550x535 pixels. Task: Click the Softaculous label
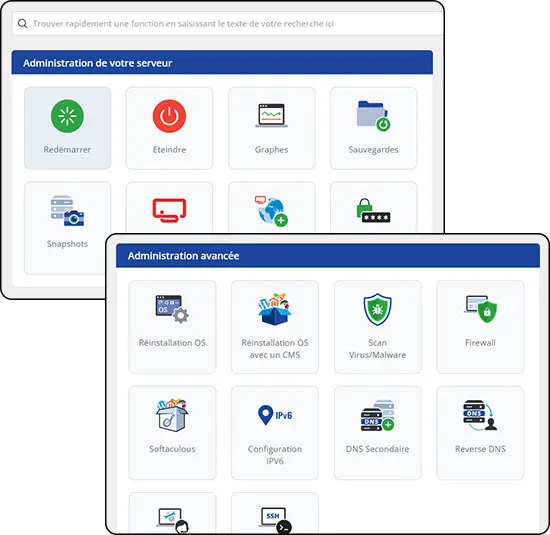(172, 449)
